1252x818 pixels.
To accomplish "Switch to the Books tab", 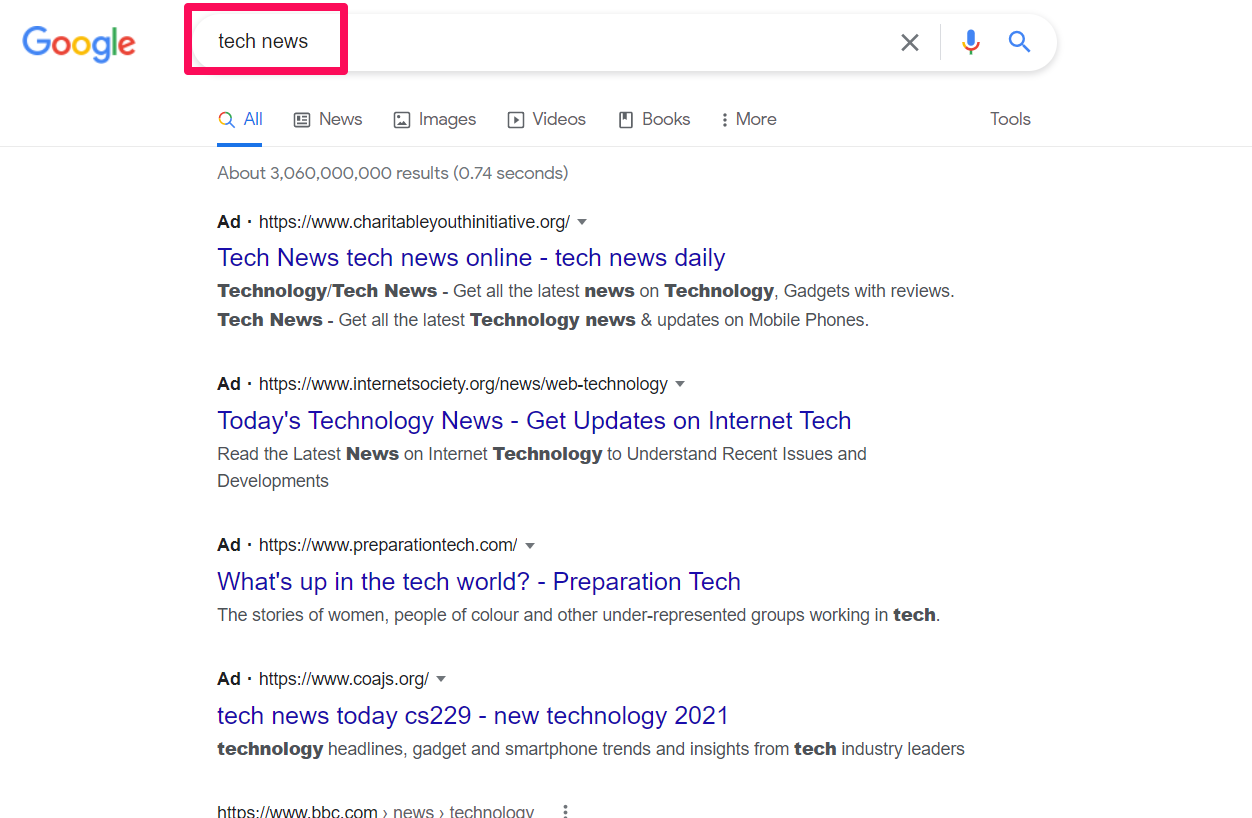I will pyautogui.click(x=654, y=119).
